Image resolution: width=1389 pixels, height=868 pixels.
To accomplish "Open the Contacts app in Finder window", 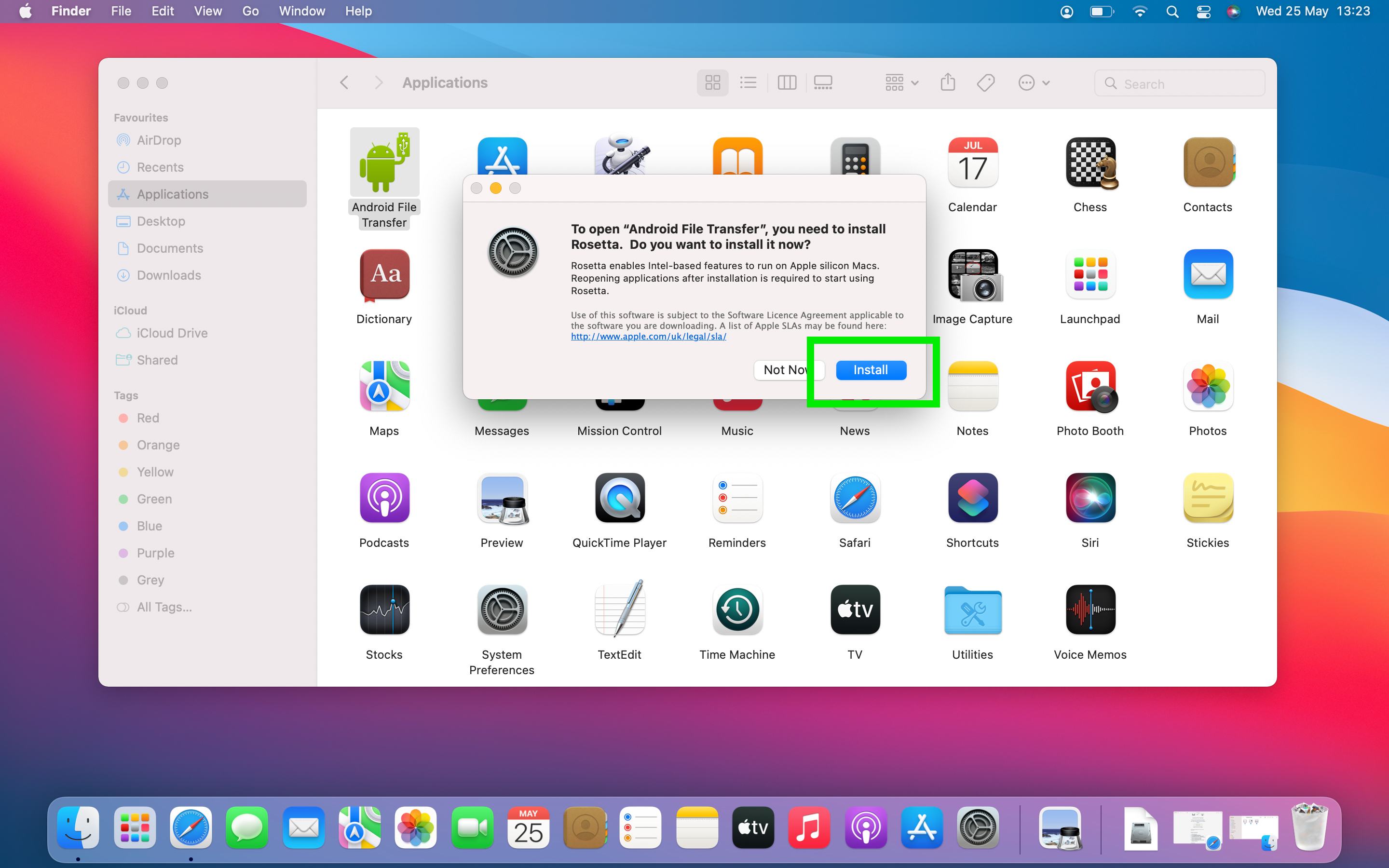I will tap(1208, 163).
